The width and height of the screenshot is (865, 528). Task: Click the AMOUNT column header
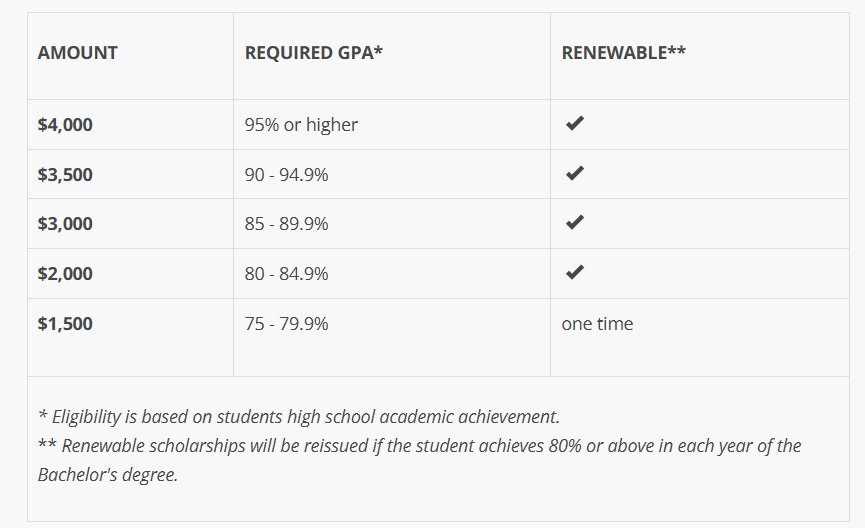[77, 53]
